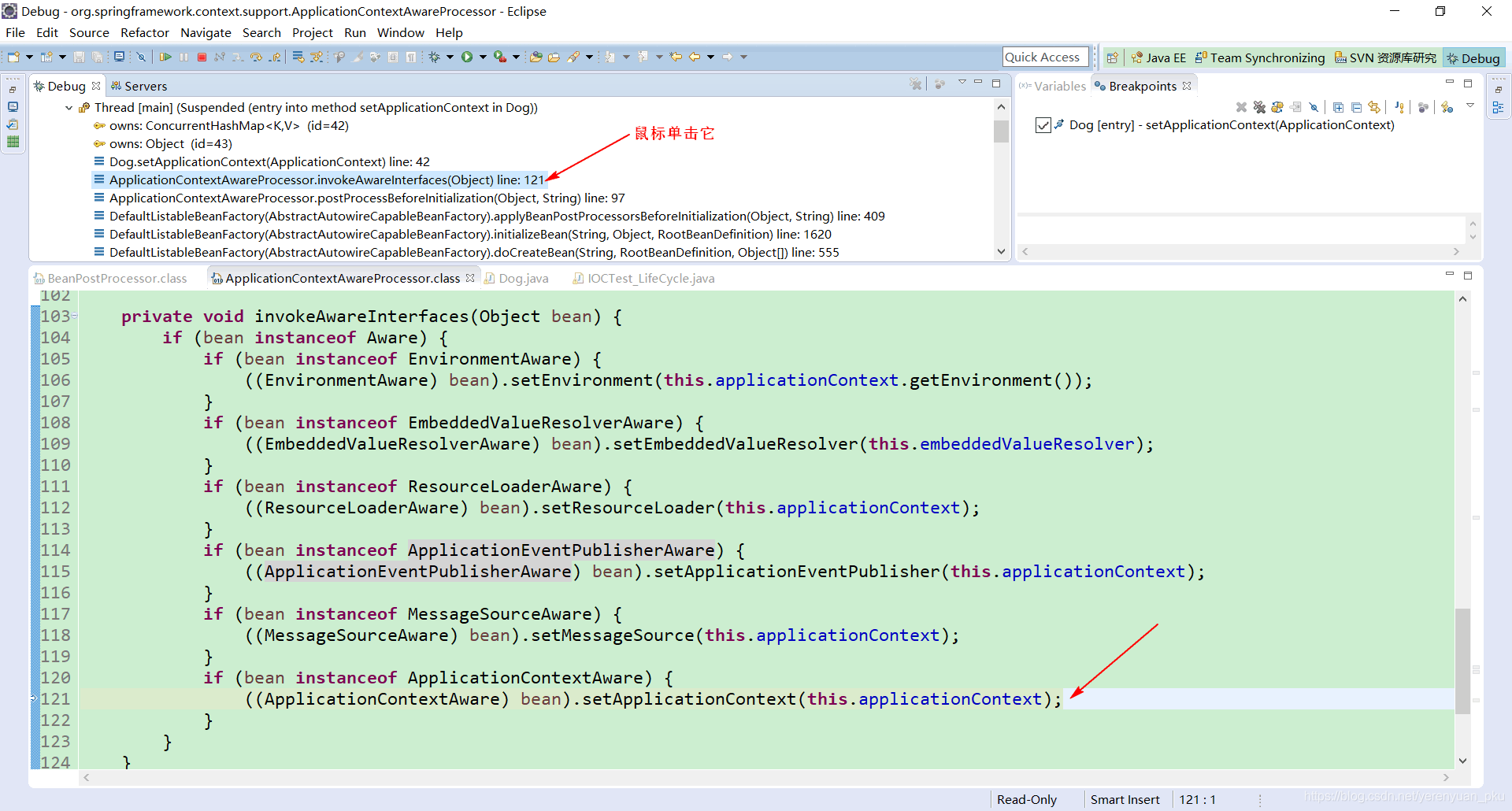Image resolution: width=1512 pixels, height=811 pixels.
Task: Click the Step Return icon
Action: [x=275, y=57]
